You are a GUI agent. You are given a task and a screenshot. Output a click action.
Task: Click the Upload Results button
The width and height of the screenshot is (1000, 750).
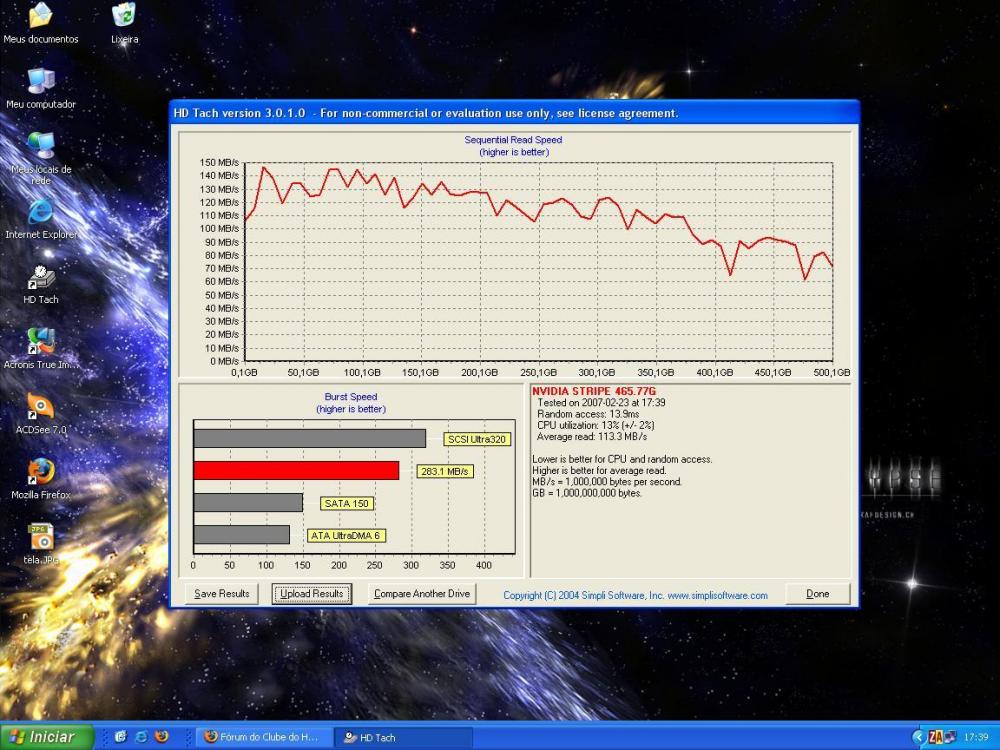tap(312, 594)
